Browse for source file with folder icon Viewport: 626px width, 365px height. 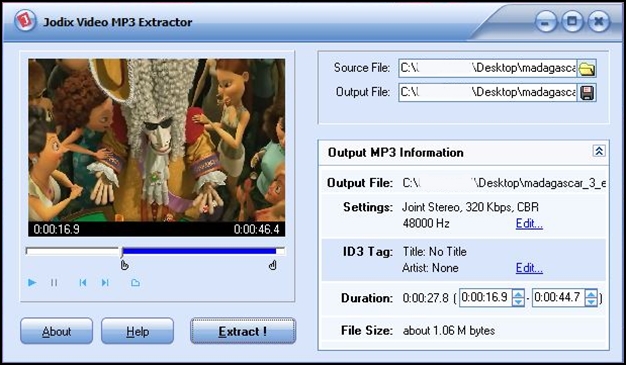pyautogui.click(x=586, y=69)
